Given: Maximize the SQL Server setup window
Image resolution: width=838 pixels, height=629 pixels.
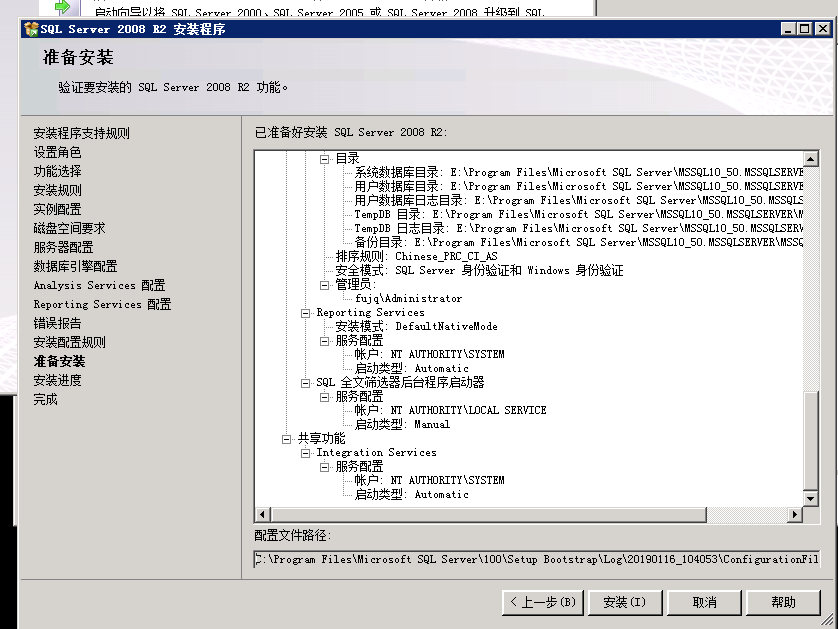Looking at the screenshot, I should pos(804,29).
